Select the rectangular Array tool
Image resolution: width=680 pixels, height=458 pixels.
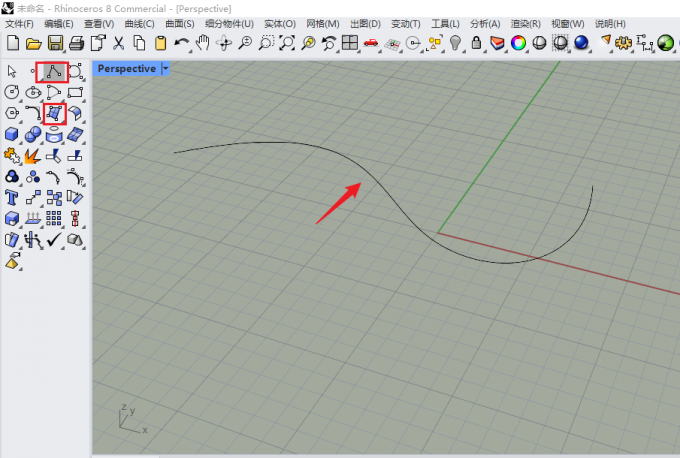[54, 219]
